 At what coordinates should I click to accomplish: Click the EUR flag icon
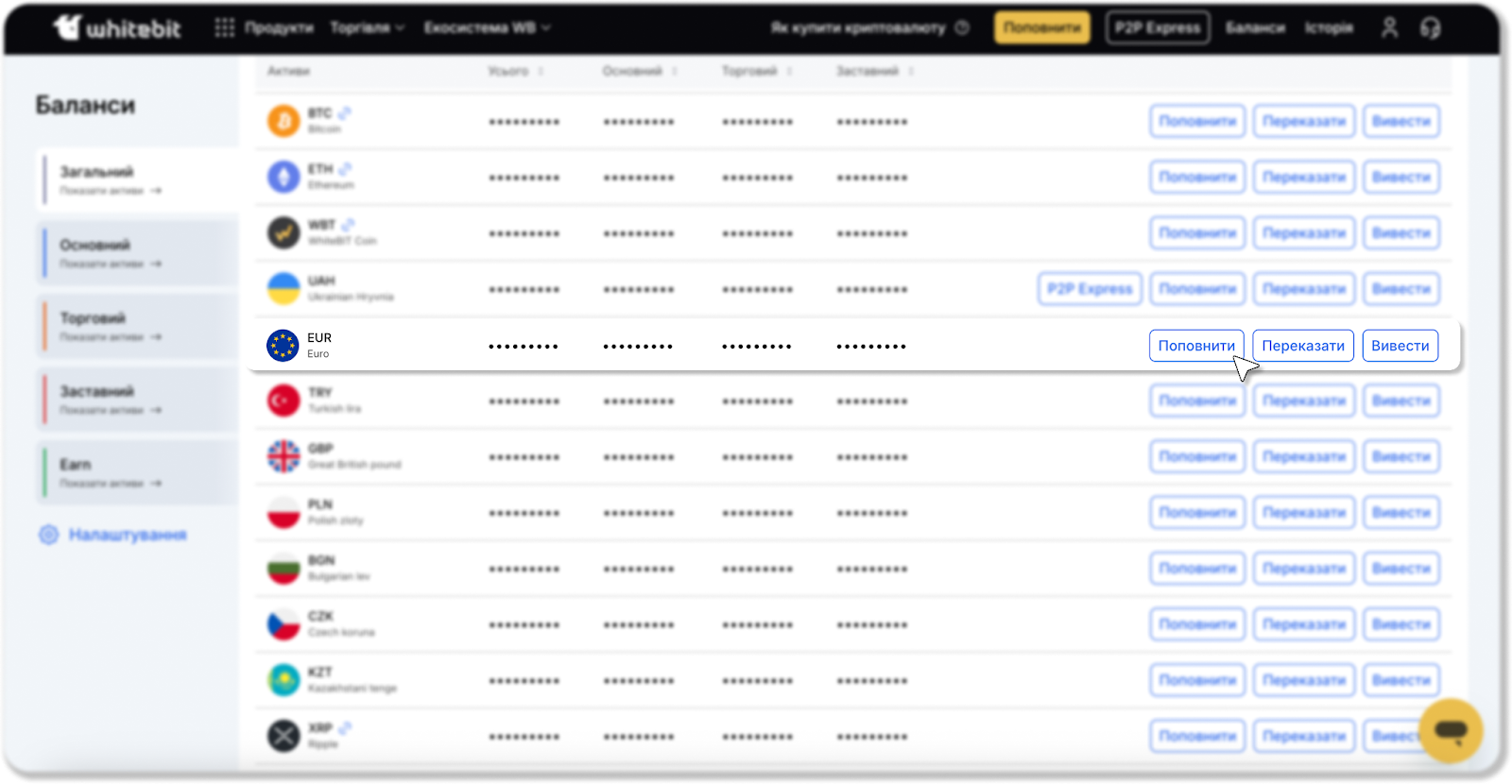(x=283, y=346)
